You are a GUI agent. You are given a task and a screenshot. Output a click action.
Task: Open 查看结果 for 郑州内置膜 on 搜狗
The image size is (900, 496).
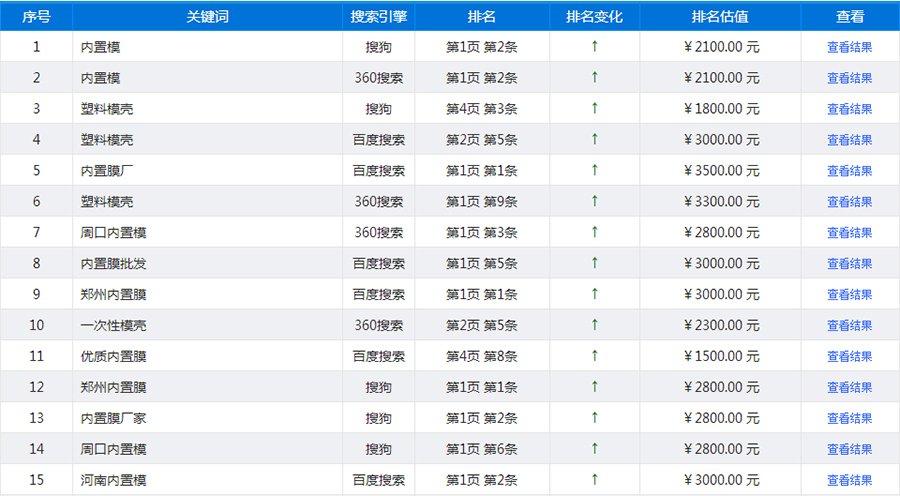pos(849,387)
